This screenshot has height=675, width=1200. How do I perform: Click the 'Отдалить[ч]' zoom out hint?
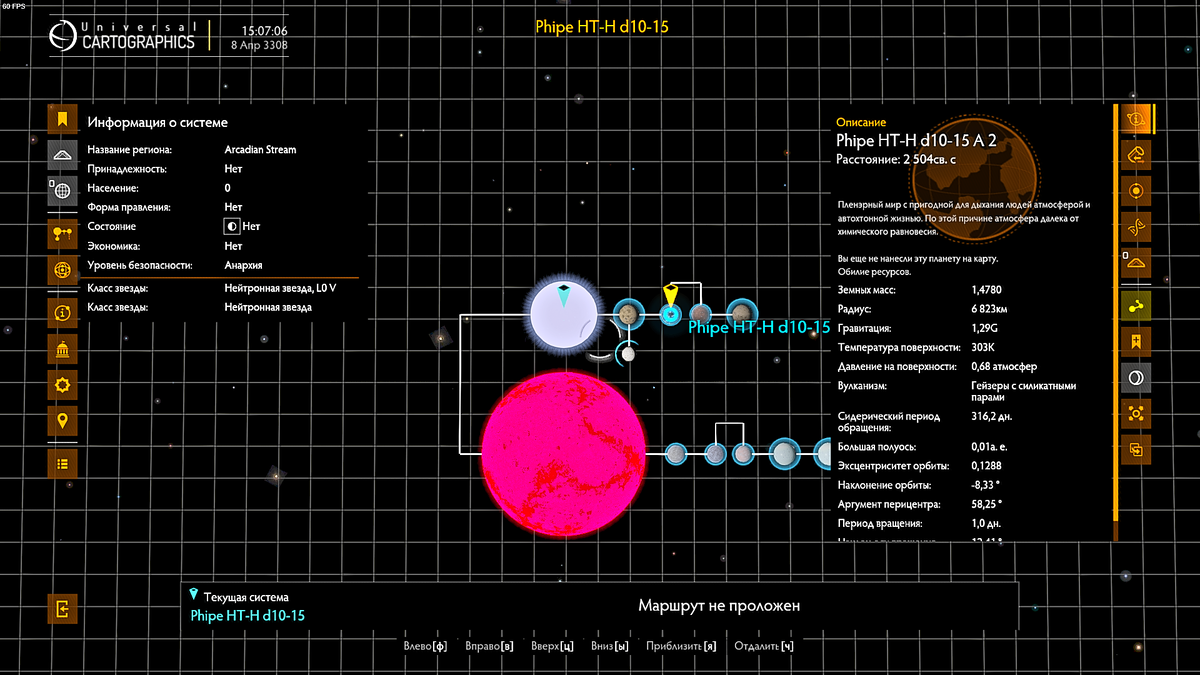764,646
